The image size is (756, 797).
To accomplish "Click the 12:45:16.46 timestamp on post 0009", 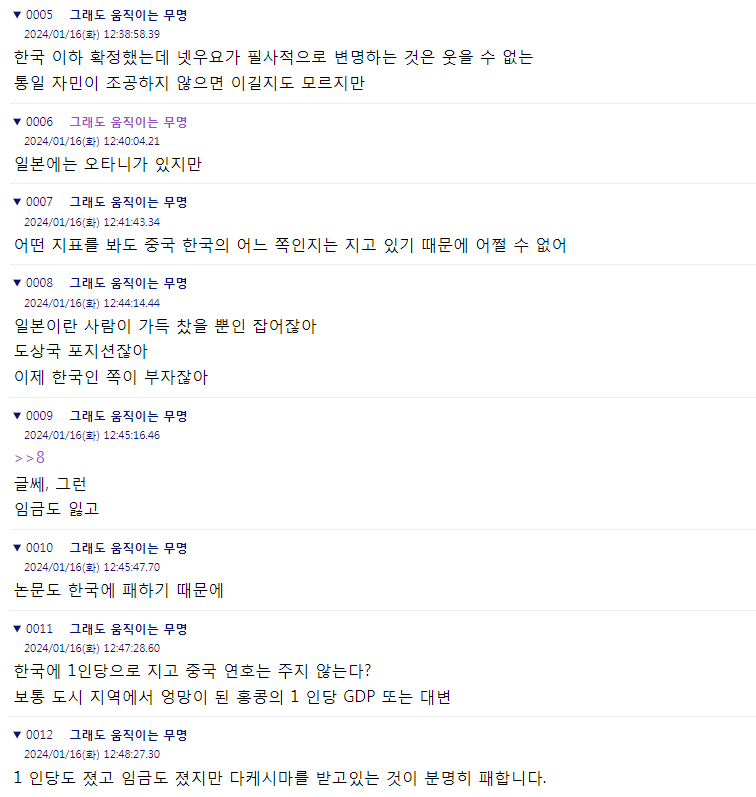I will click(x=132, y=436).
